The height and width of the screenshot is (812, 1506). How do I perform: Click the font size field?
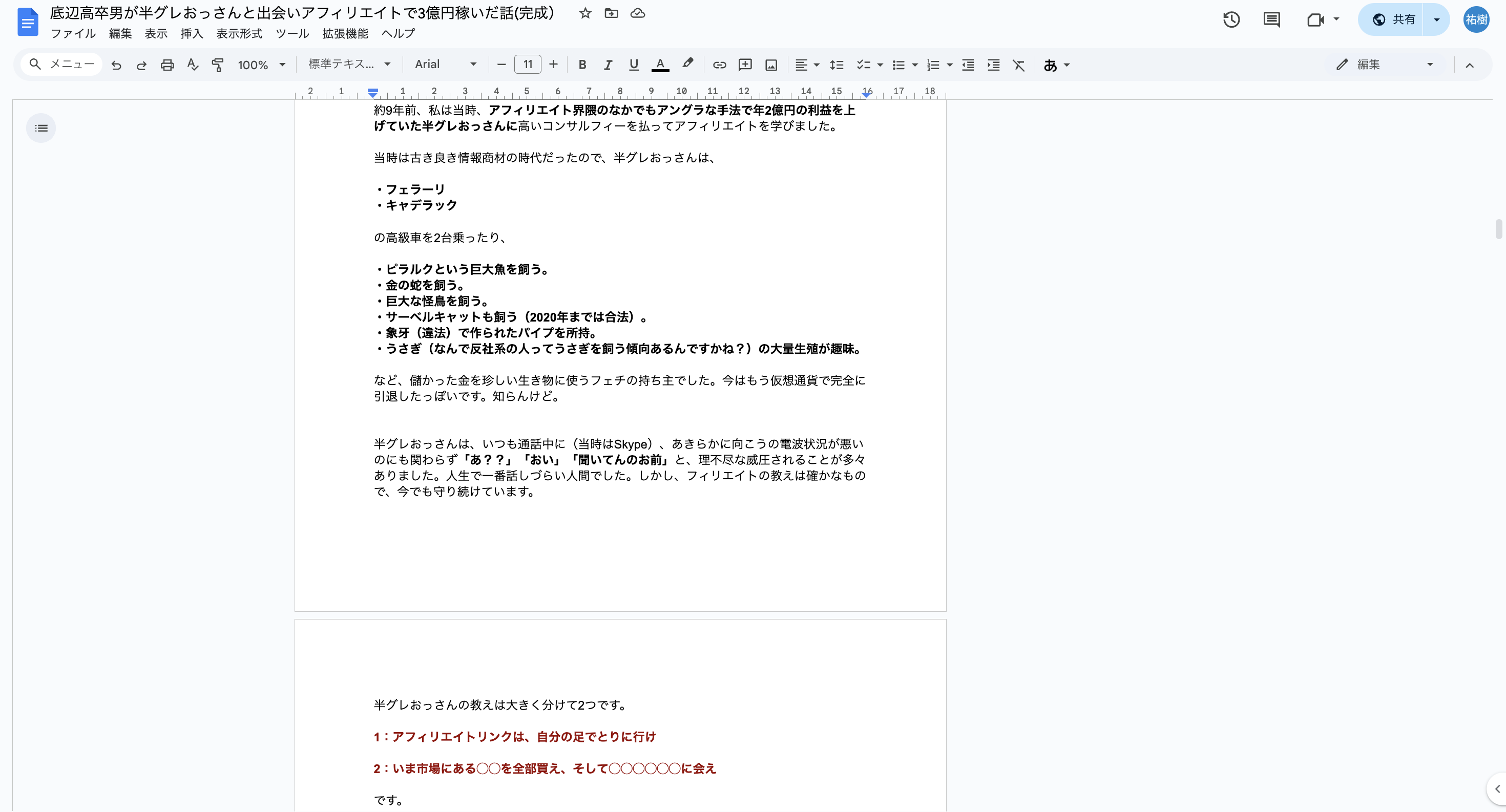(x=527, y=65)
